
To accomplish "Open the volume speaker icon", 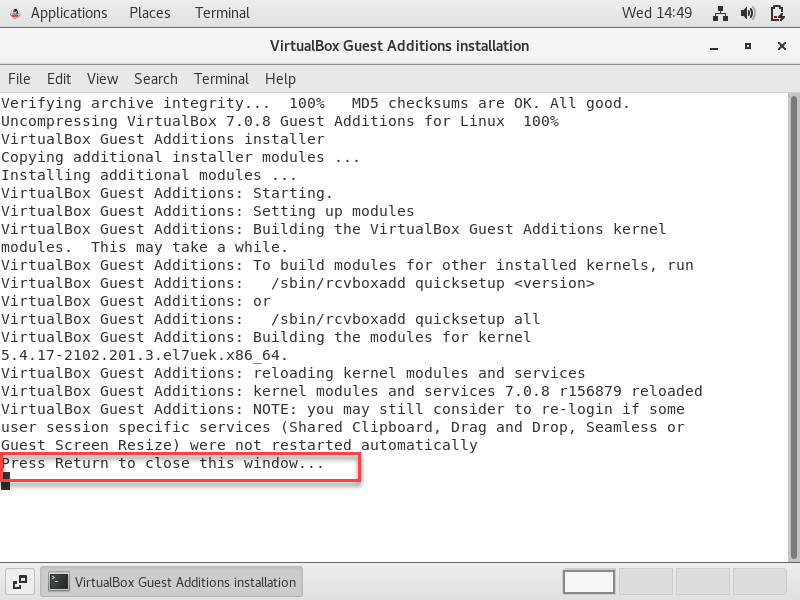I will (748, 13).
